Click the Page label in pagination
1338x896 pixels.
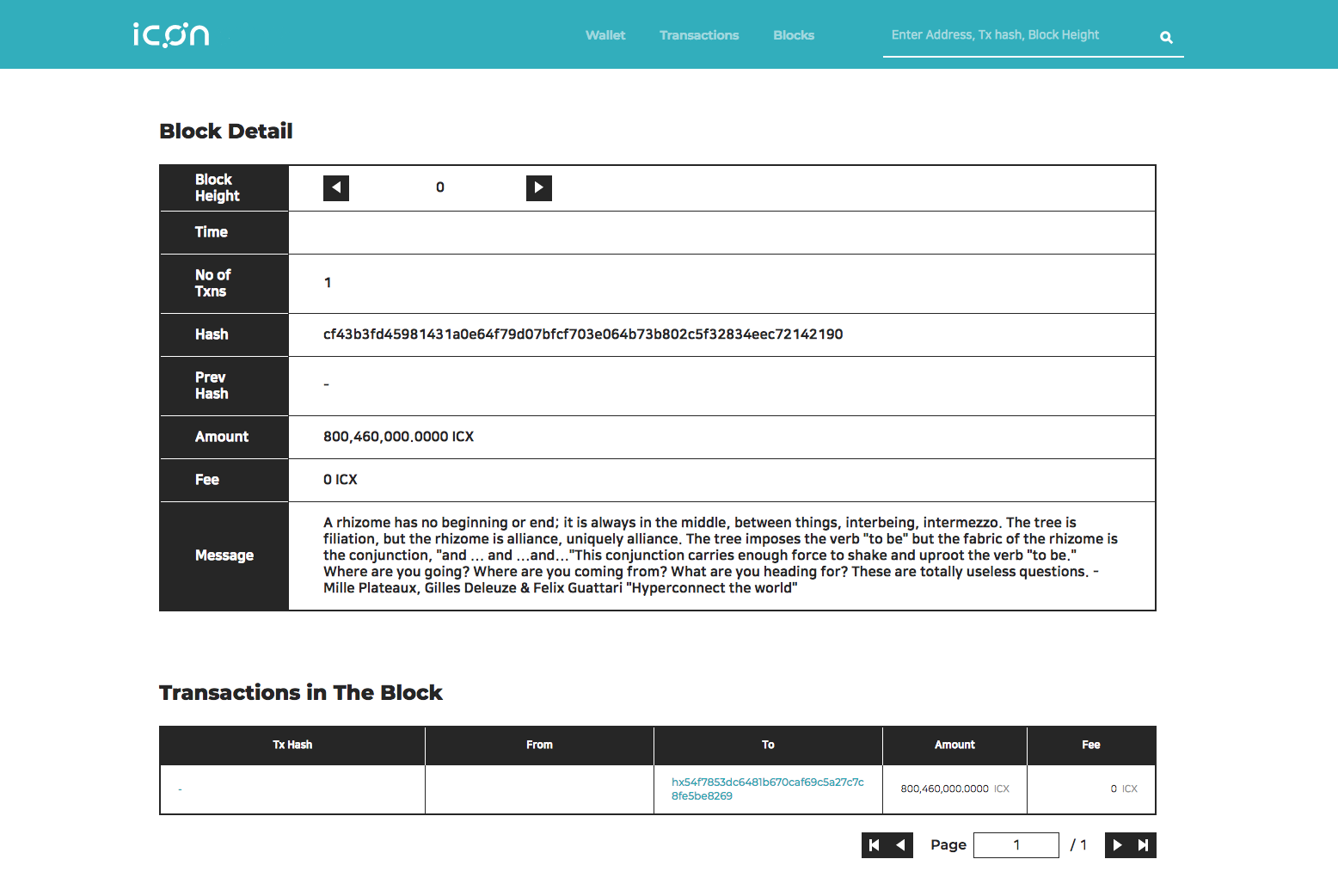(948, 845)
